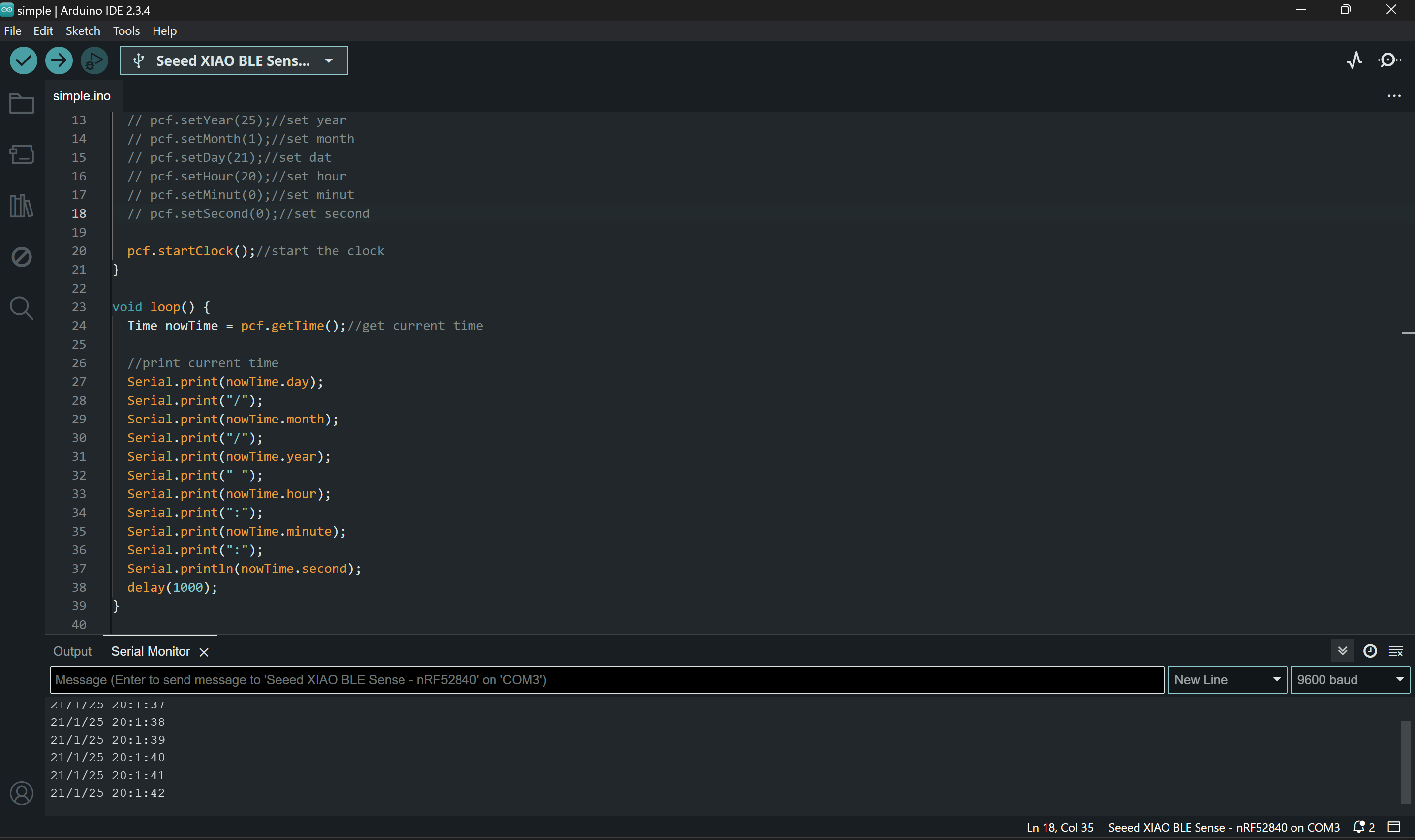Click the '//print current time' comment
Screen dimensions: 1415x840
(203, 363)
